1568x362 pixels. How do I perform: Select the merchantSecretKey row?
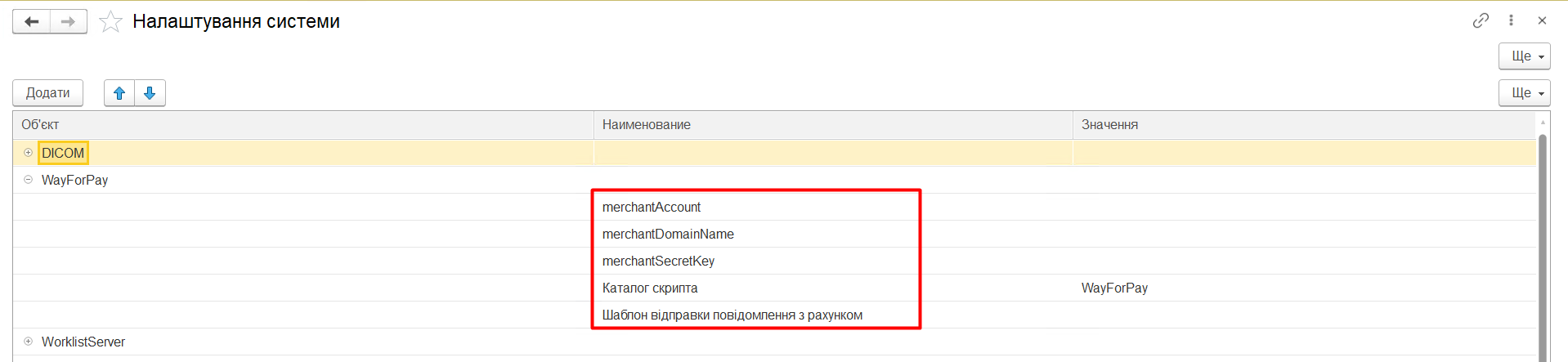click(658, 261)
